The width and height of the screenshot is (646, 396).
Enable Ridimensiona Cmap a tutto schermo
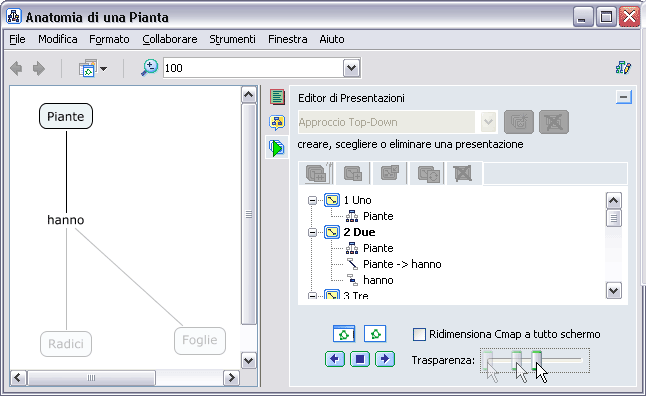click(419, 334)
